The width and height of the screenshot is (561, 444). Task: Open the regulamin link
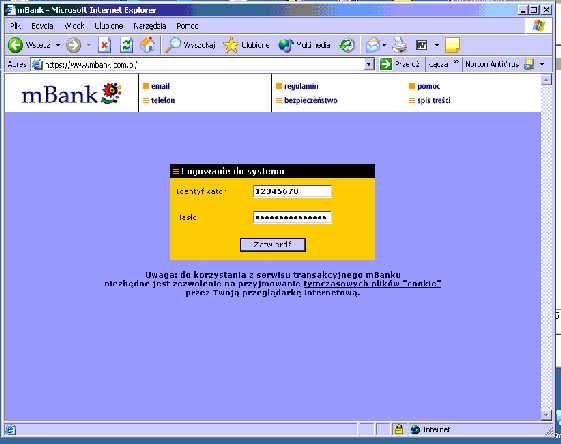[x=301, y=86]
